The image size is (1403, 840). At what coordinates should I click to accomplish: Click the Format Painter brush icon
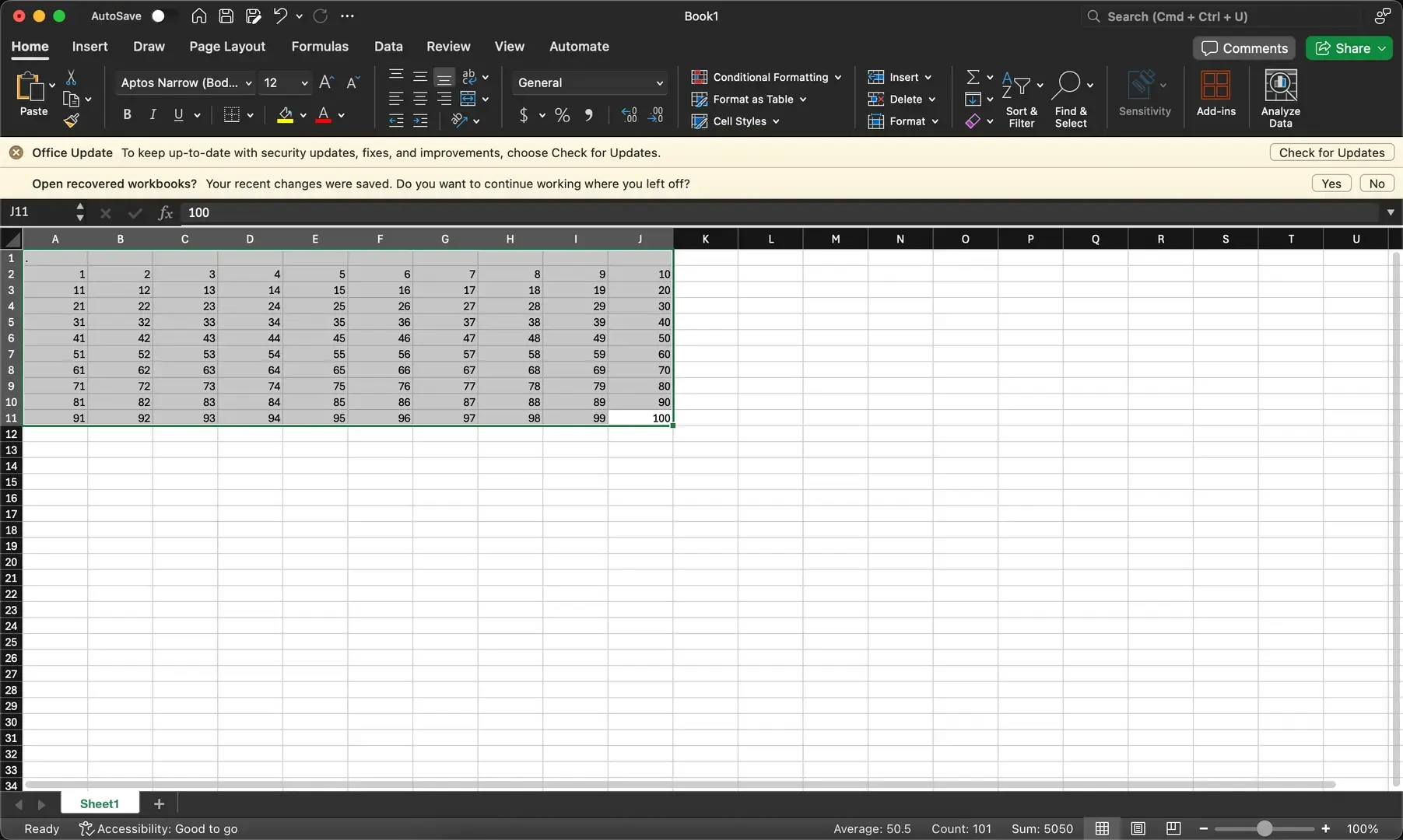72,121
